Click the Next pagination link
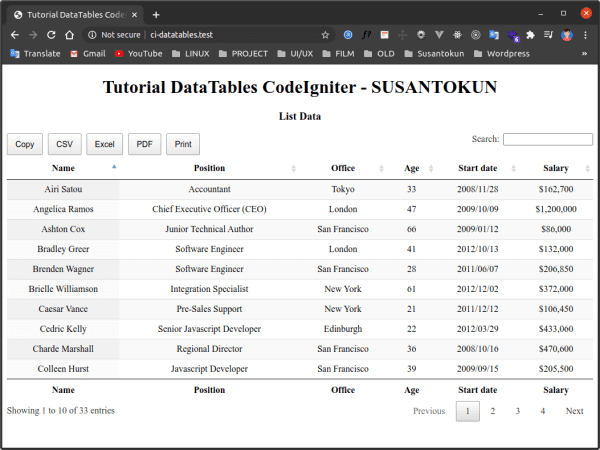This screenshot has height=450, width=600. 574,411
